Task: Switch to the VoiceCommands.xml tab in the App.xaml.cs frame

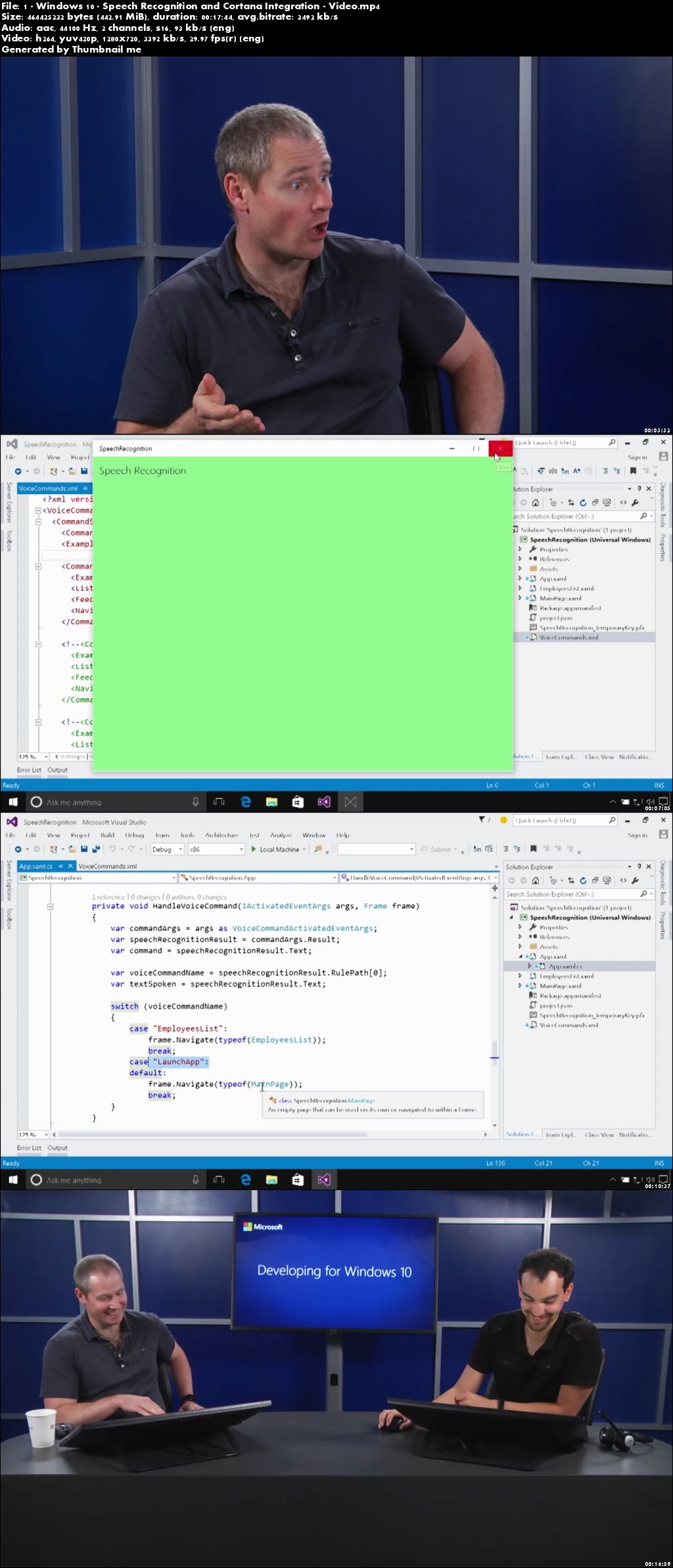Action: [108, 866]
